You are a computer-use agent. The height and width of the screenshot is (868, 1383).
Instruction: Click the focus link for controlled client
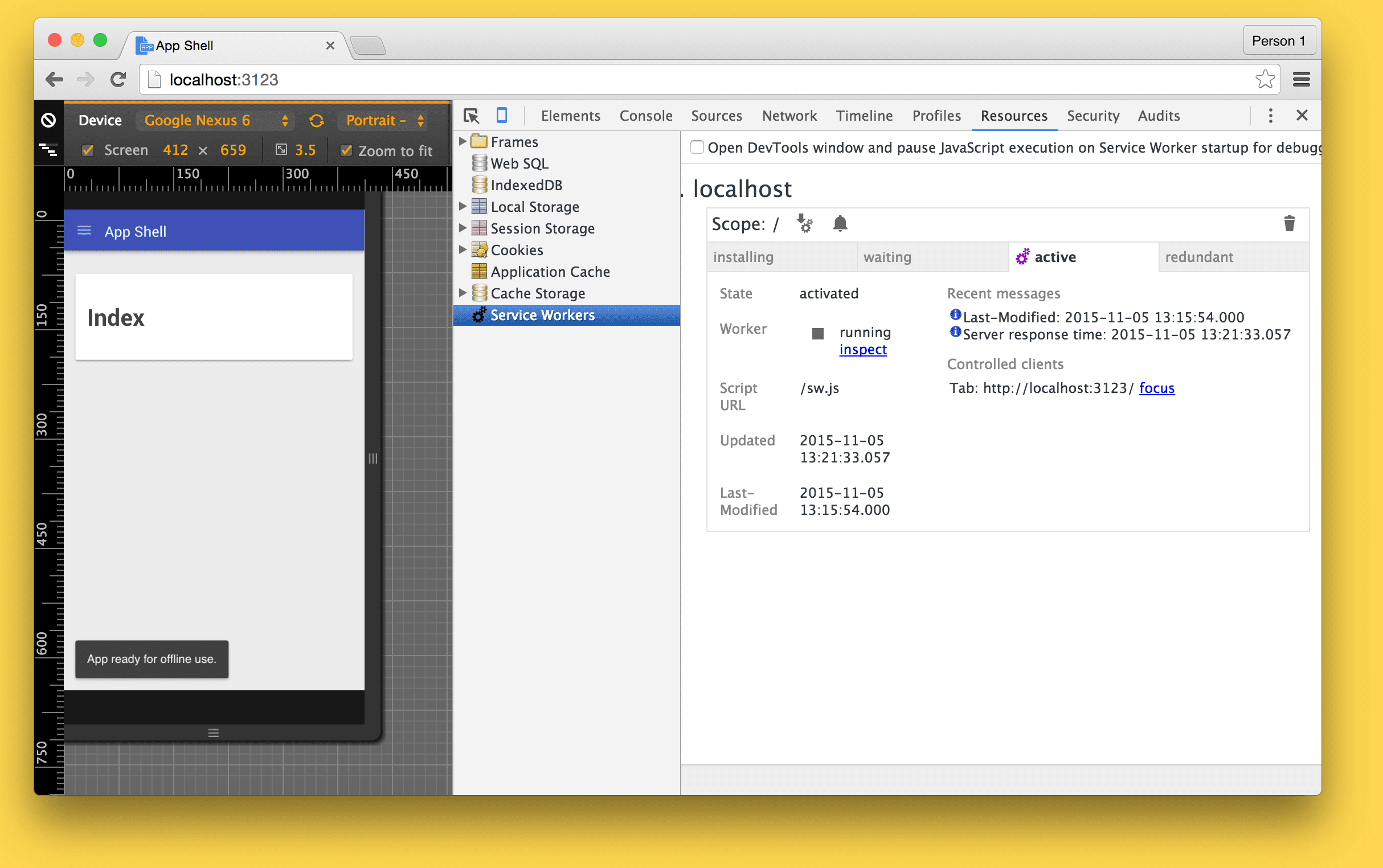coord(1158,388)
